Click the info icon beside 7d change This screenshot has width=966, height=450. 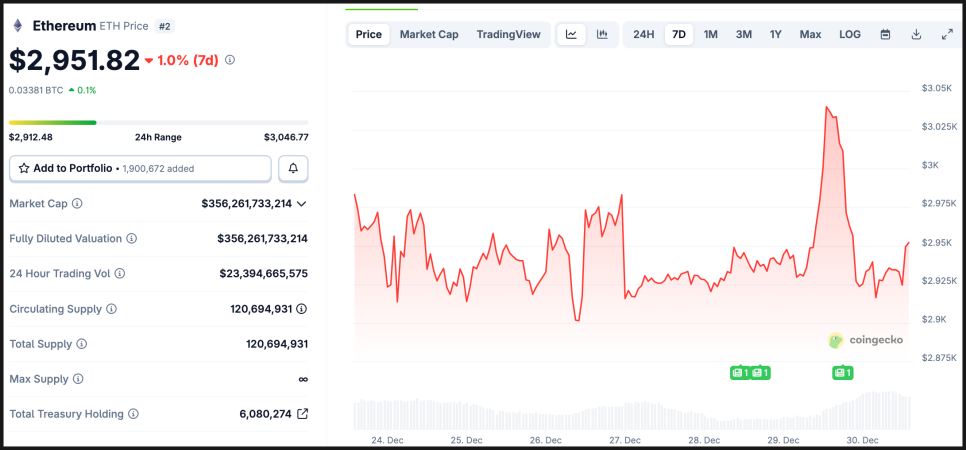[230, 60]
